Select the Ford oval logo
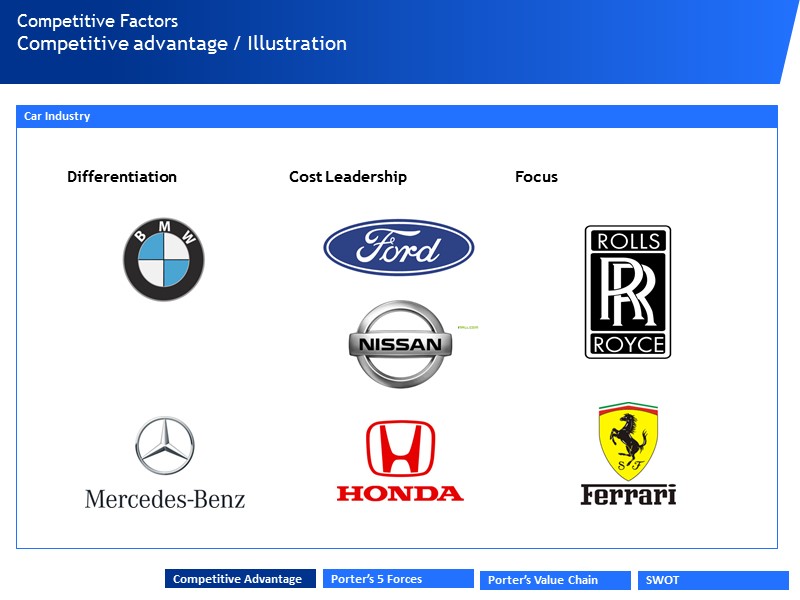Viewport: 800px width, 600px height. (399, 248)
